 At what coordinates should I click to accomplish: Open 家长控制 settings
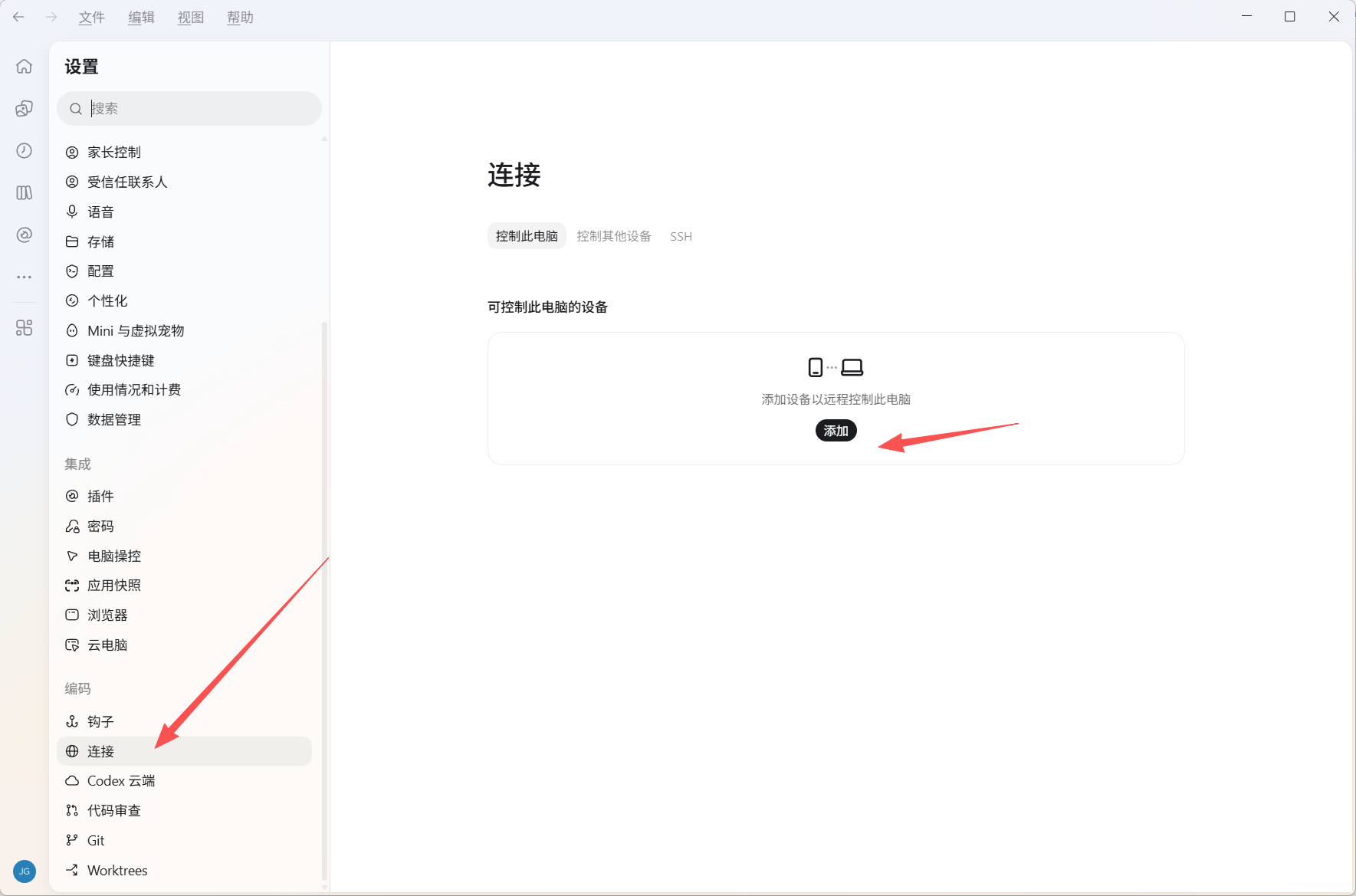[x=184, y=153]
